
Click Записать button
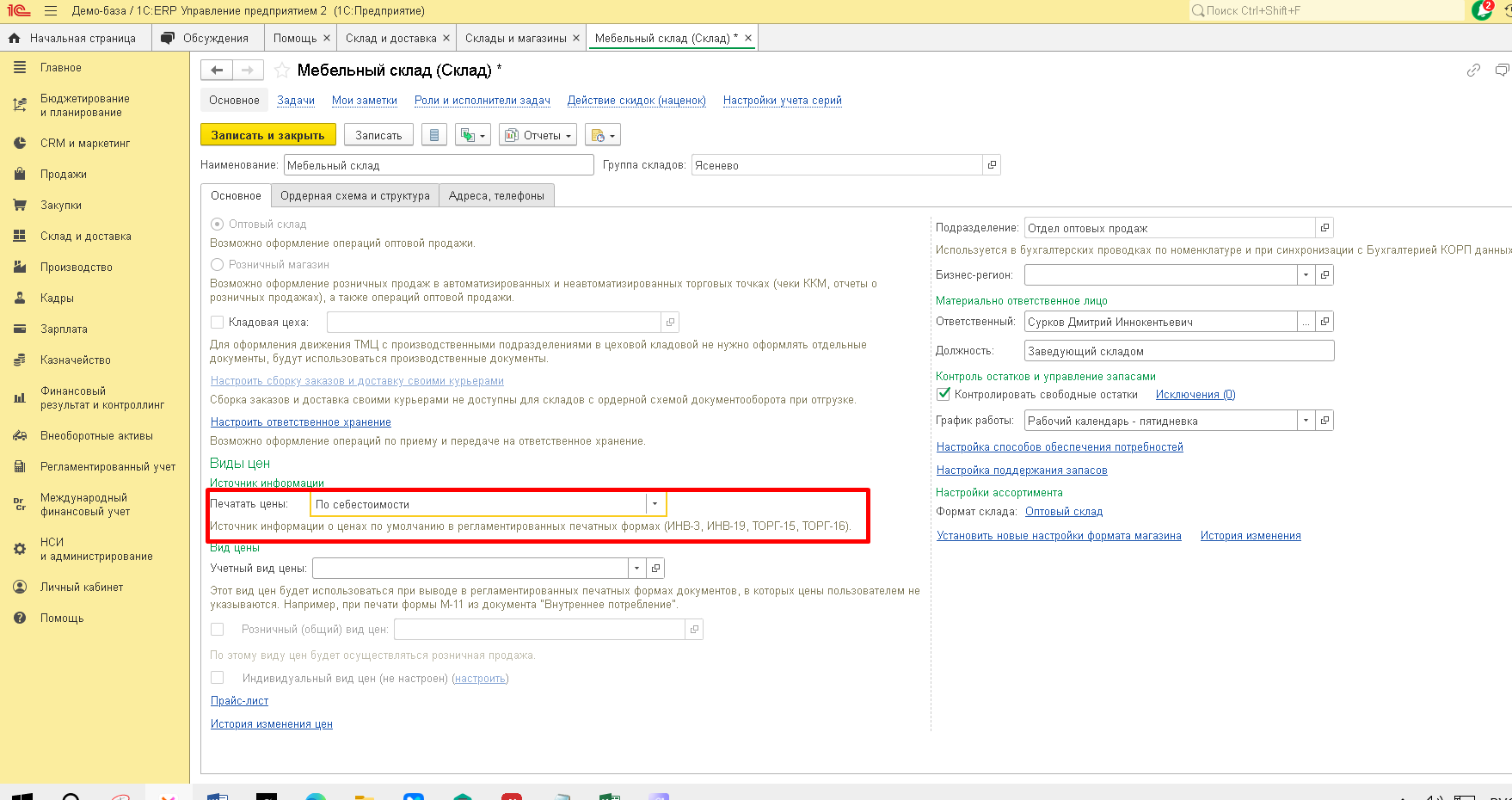378,135
